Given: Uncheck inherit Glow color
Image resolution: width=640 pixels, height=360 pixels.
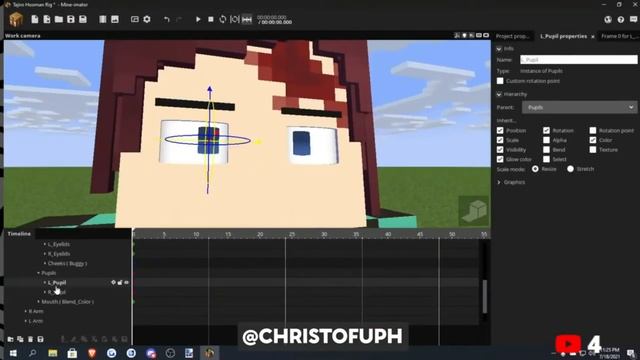Looking at the screenshot, I should pos(500,159).
